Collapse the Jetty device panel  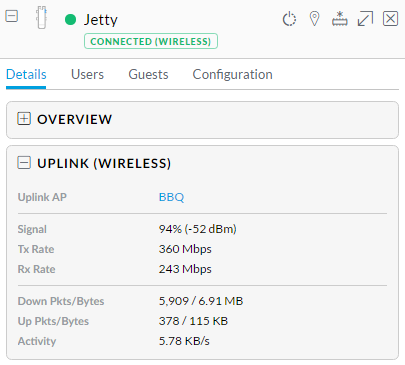click(x=12, y=16)
